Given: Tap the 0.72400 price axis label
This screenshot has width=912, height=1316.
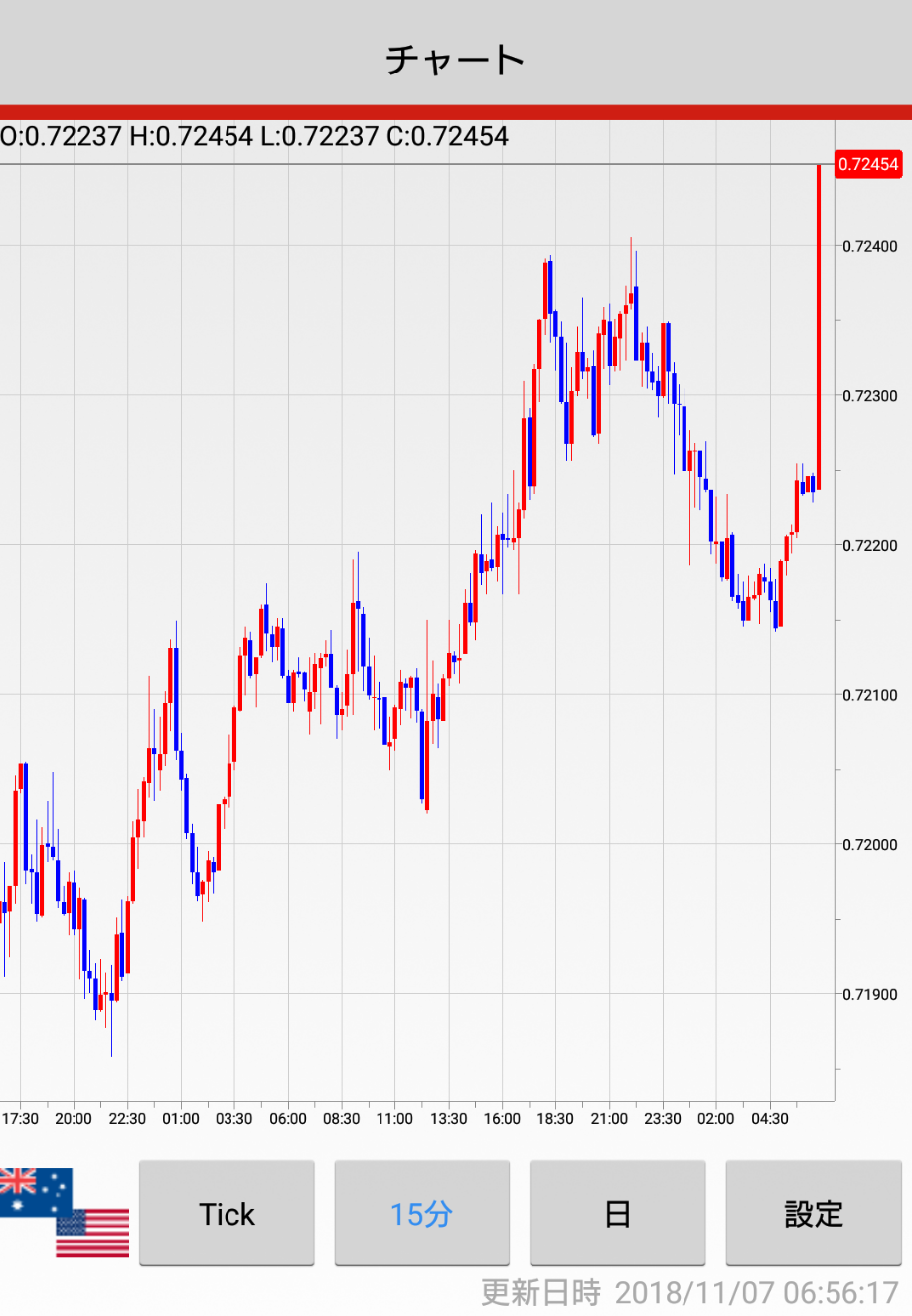Looking at the screenshot, I should click(x=869, y=246).
